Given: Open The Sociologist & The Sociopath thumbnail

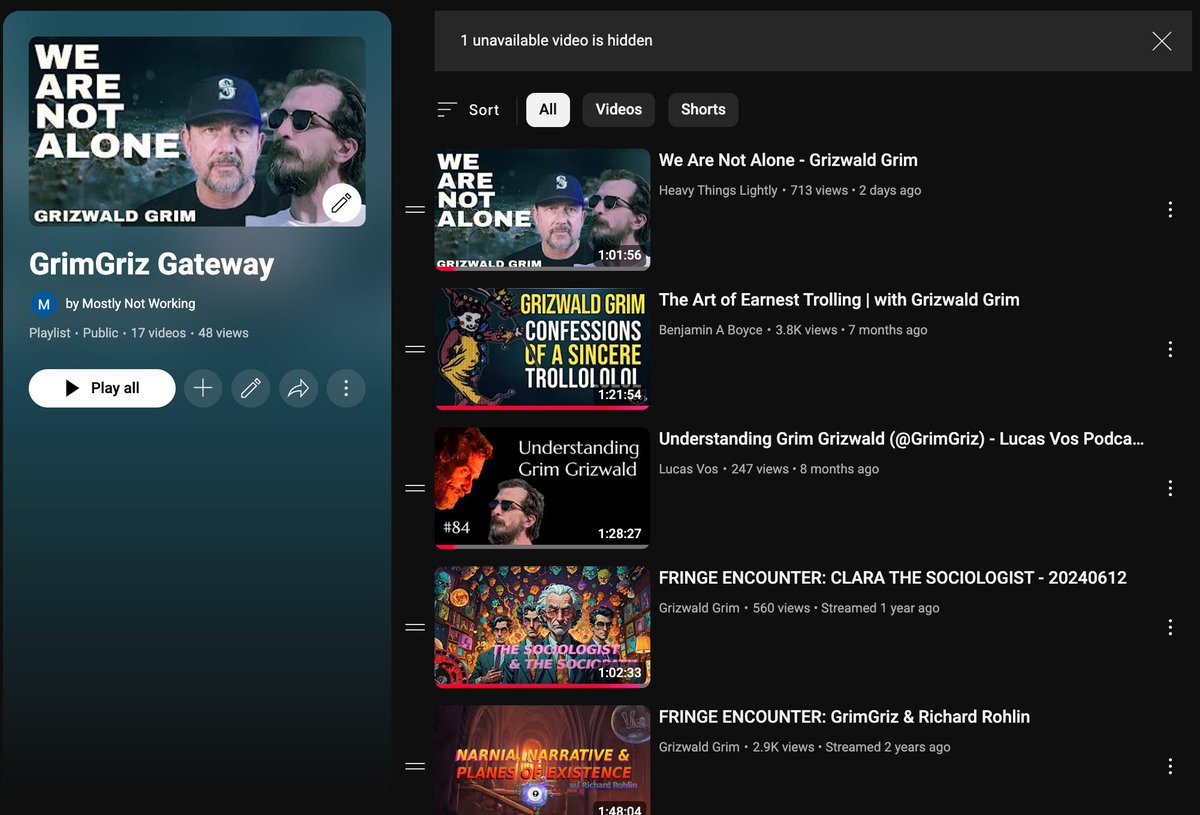Looking at the screenshot, I should (x=542, y=627).
